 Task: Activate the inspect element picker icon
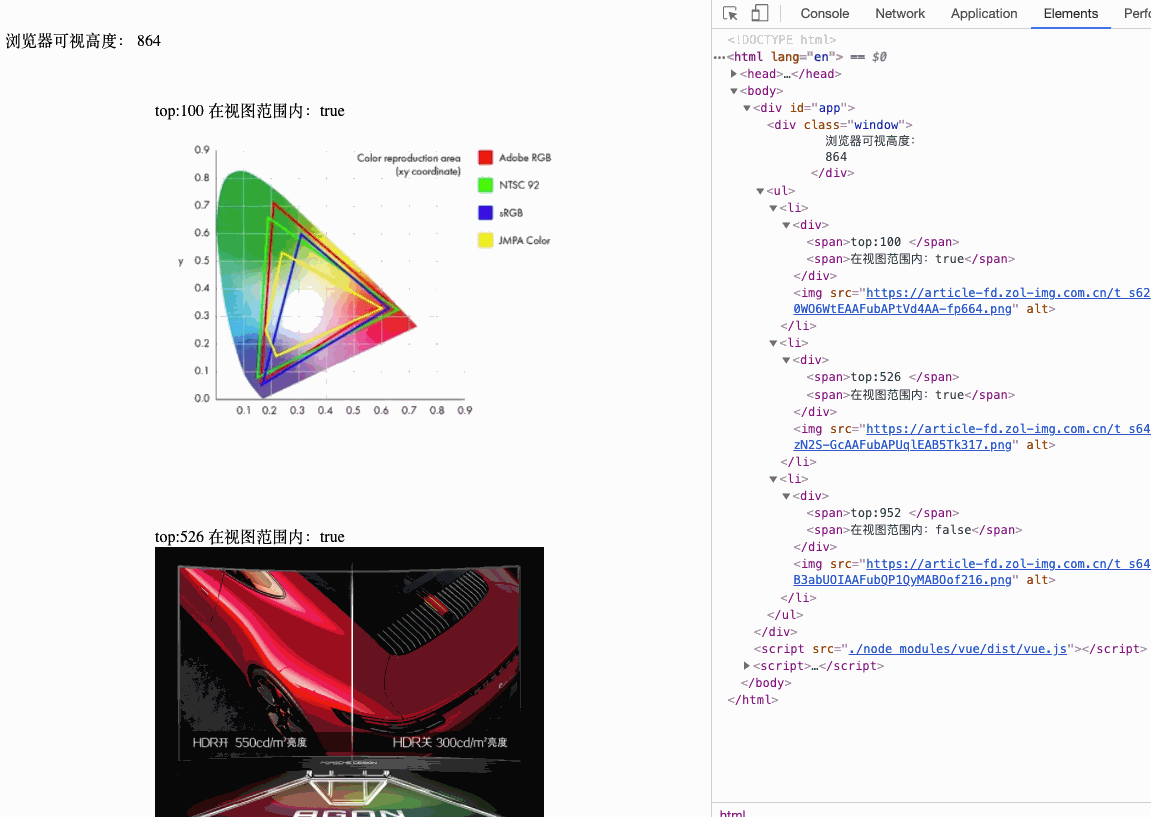point(730,13)
